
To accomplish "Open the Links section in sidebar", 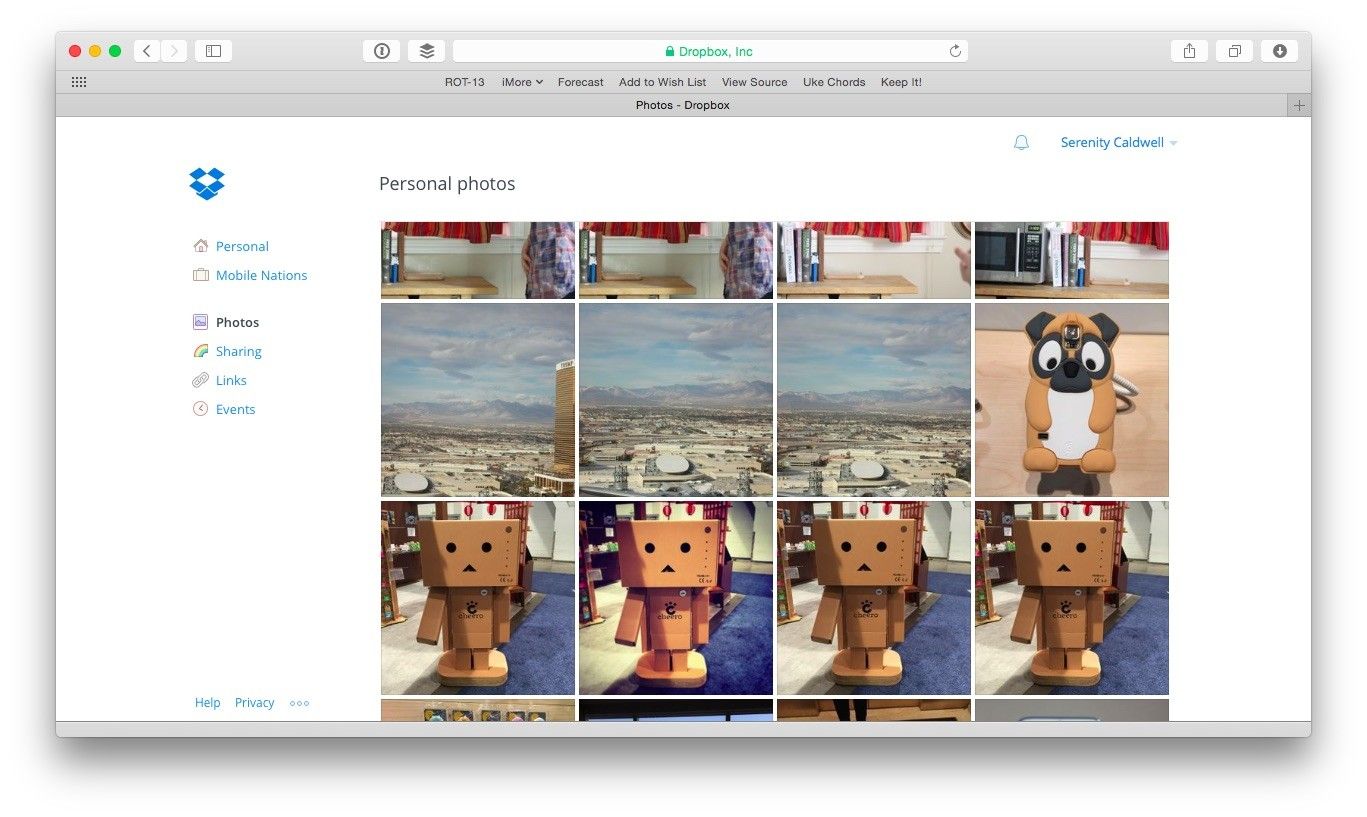I will coord(231,380).
